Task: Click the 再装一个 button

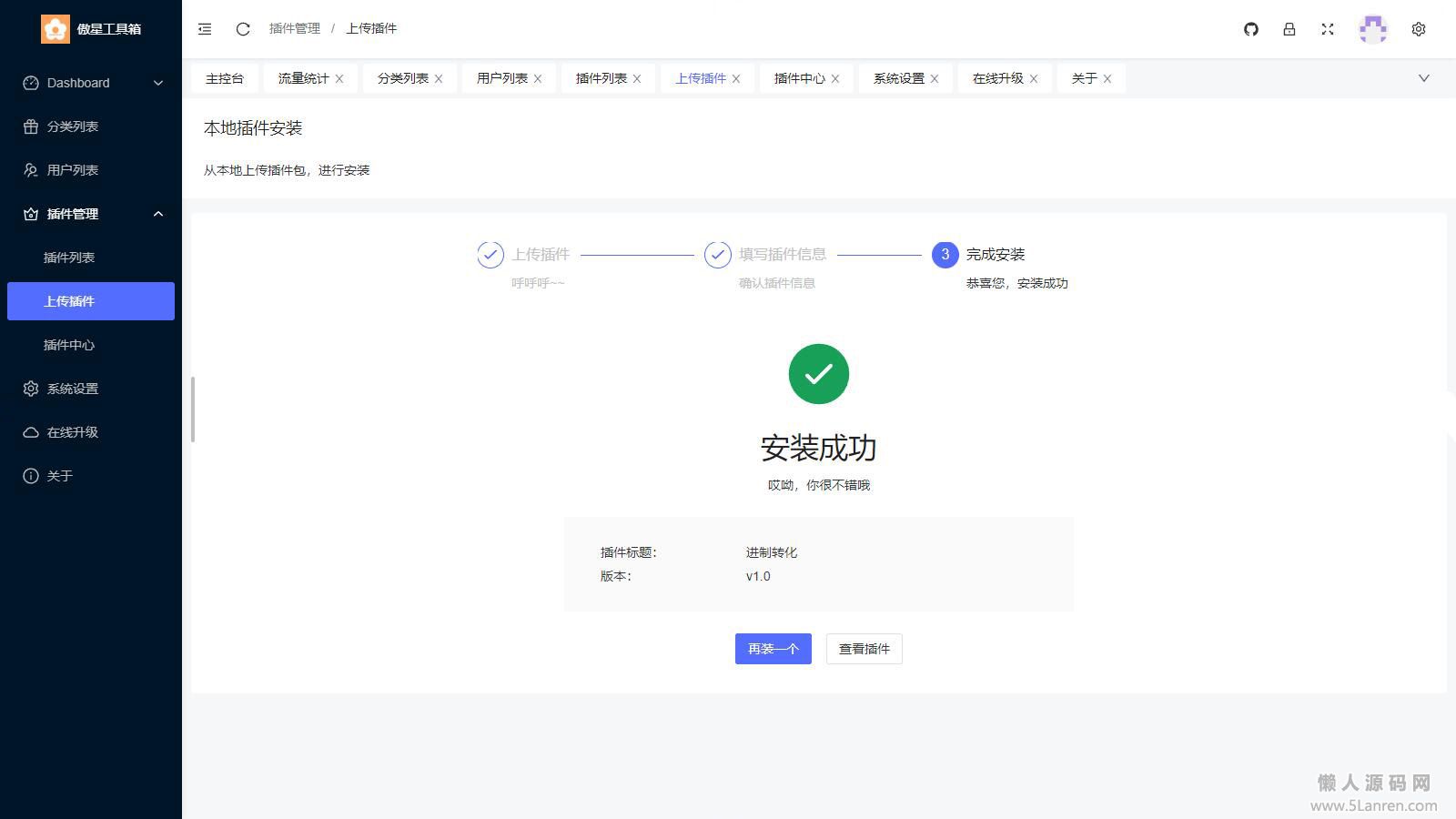Action: tap(773, 649)
